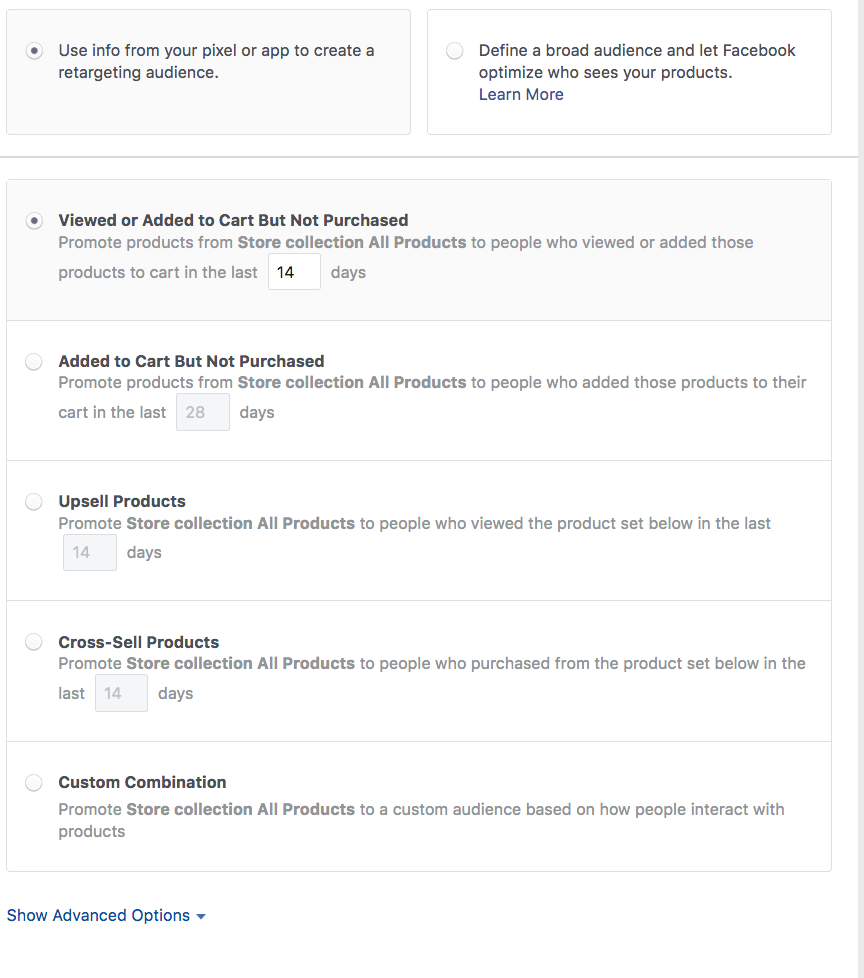Image resolution: width=864 pixels, height=978 pixels.
Task: Click the 14 days field under Viewed or Added
Action: pos(294,272)
